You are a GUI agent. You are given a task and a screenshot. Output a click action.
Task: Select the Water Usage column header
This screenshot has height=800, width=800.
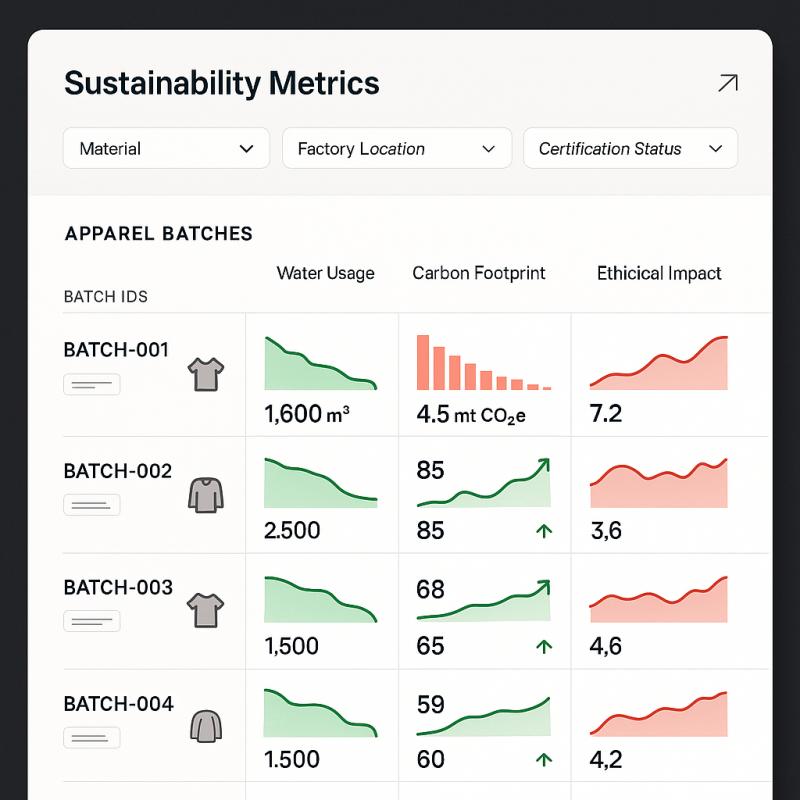(x=325, y=273)
